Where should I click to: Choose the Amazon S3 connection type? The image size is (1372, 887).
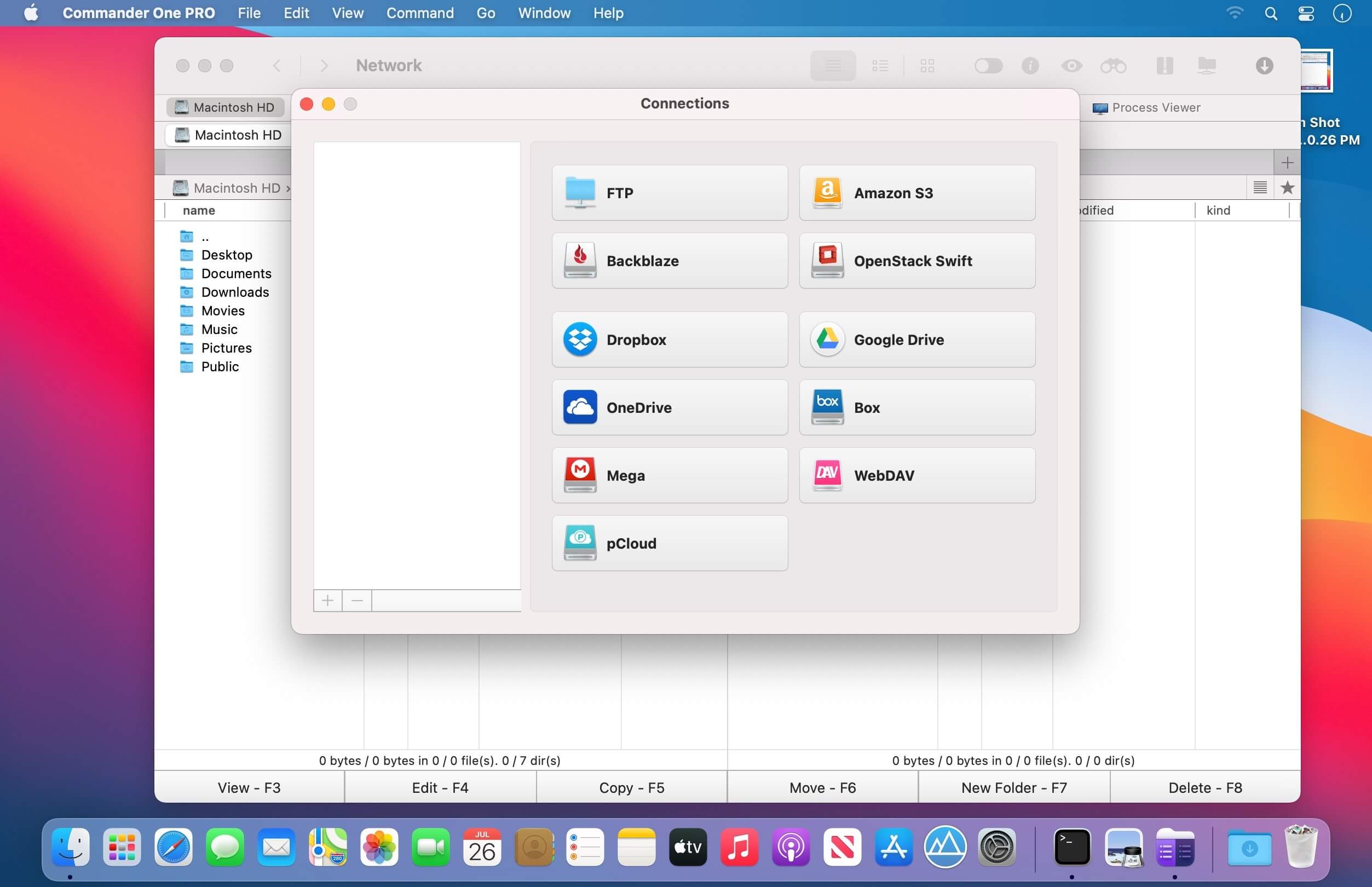click(x=917, y=193)
